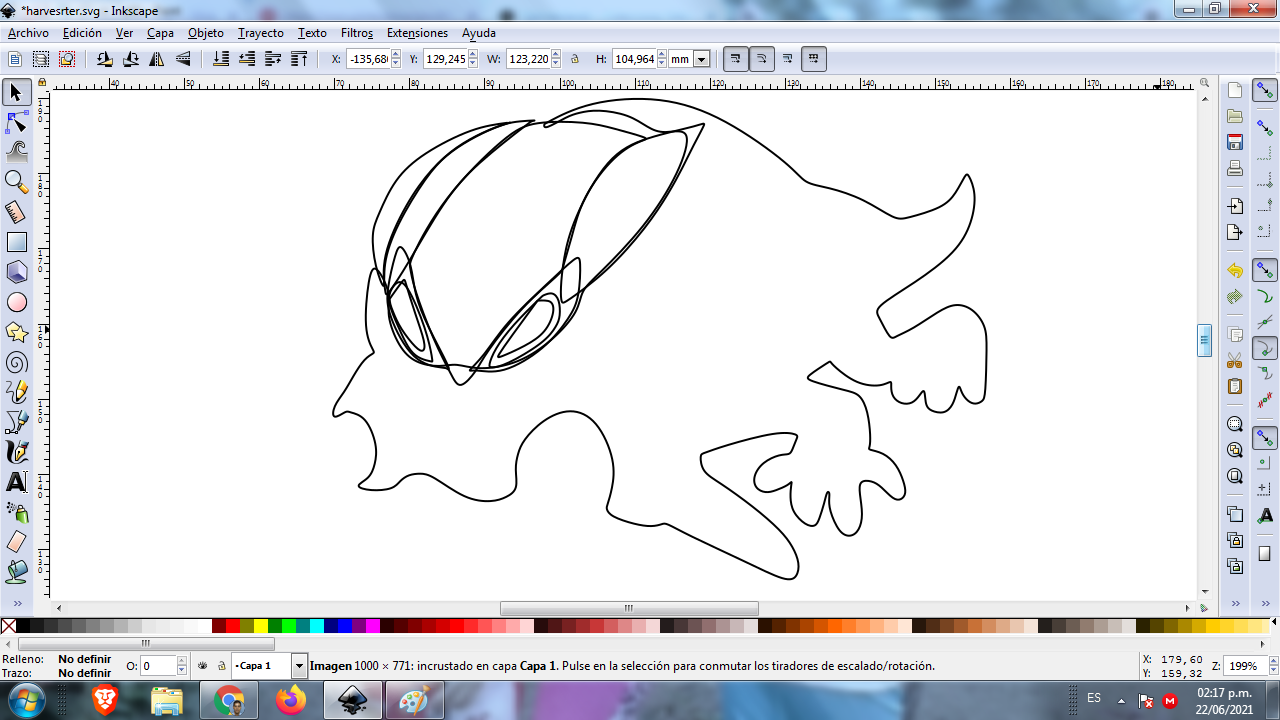Viewport: 1280px width, 720px height.
Task: Select the Zoom magnifier tool
Action: click(16, 182)
